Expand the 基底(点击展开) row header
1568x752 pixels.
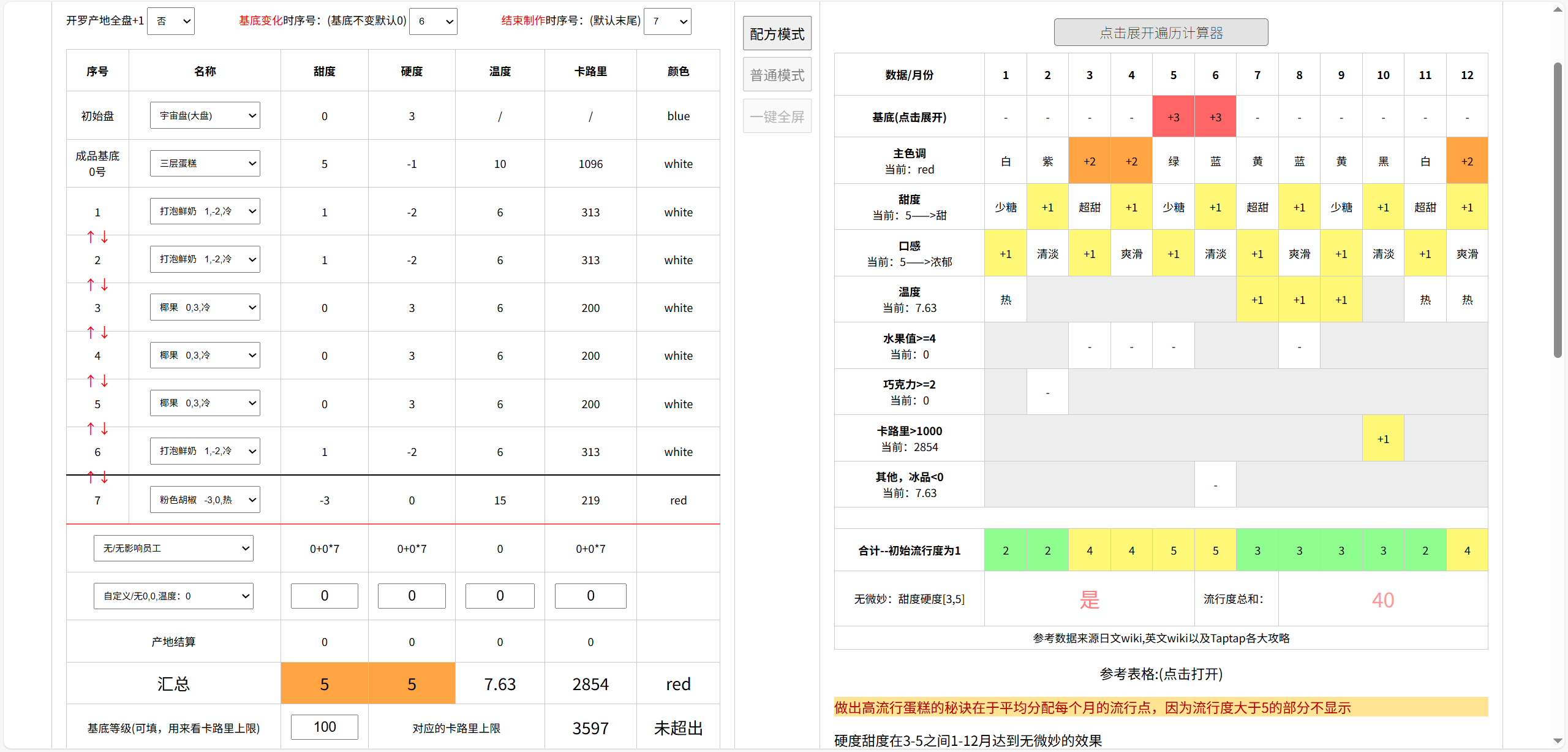tap(909, 117)
